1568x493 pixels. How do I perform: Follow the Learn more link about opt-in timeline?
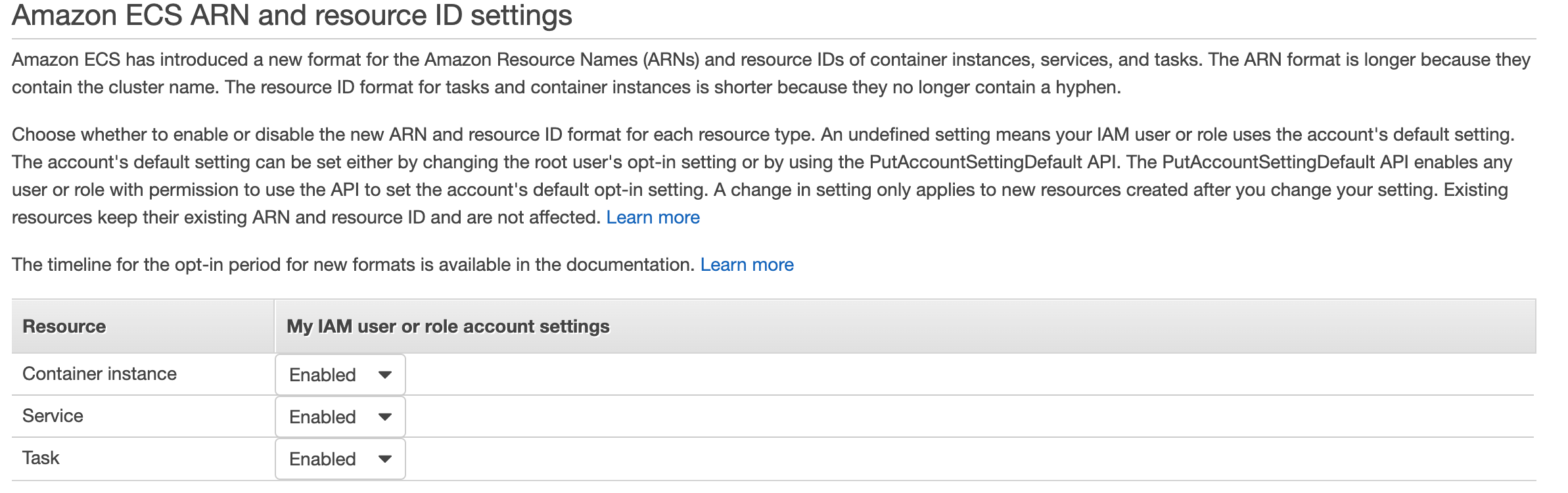(747, 265)
